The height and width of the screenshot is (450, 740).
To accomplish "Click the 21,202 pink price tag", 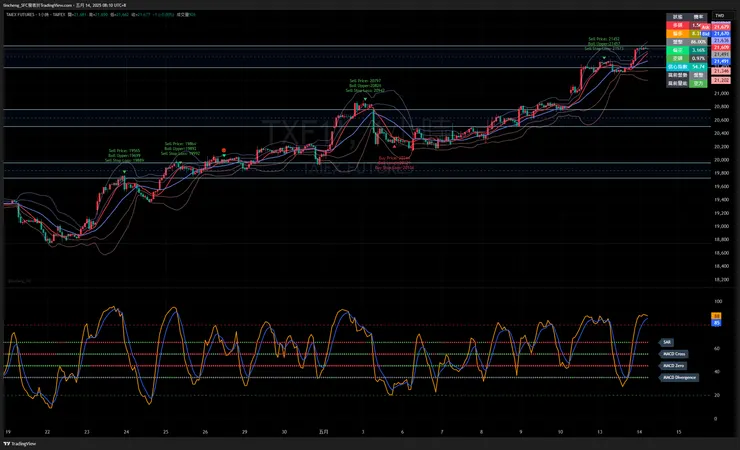I will (x=721, y=81).
